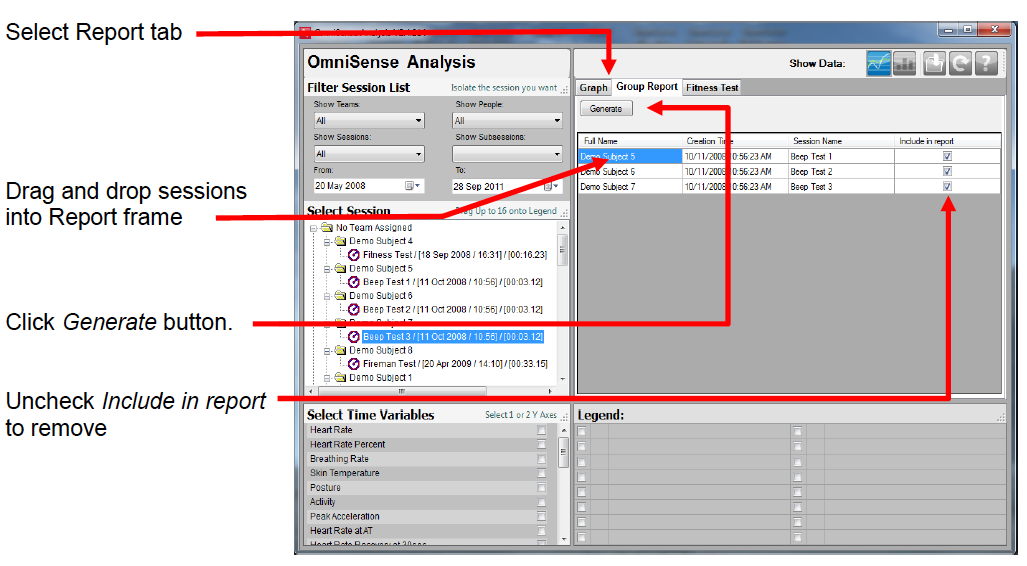Enable the Peak Acceleration checkbox
Viewport: 1027px width, 566px height.
541,517
